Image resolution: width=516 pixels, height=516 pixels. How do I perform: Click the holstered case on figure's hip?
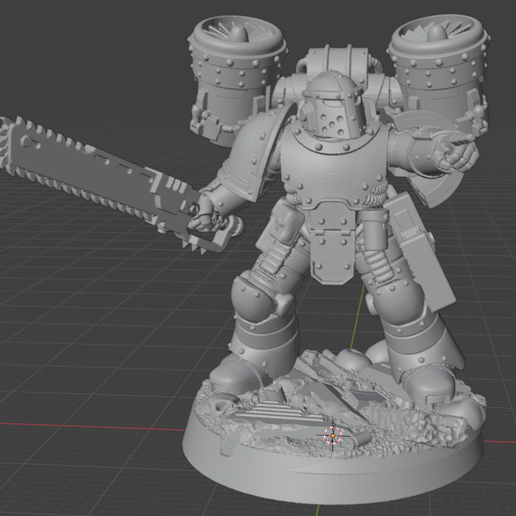[422, 253]
